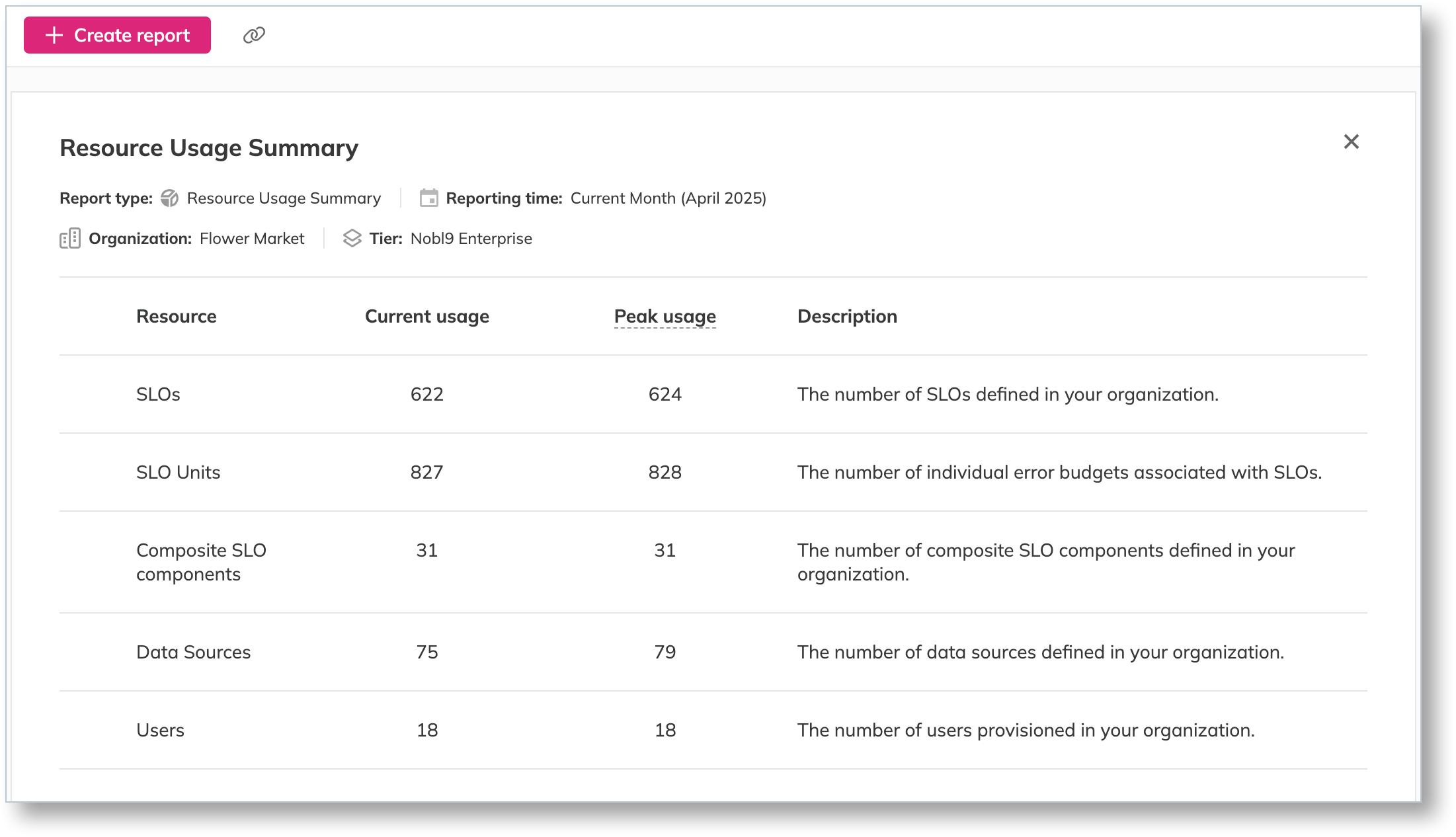
Task: Click the Resource Usage Summary report type value
Action: pos(284,198)
